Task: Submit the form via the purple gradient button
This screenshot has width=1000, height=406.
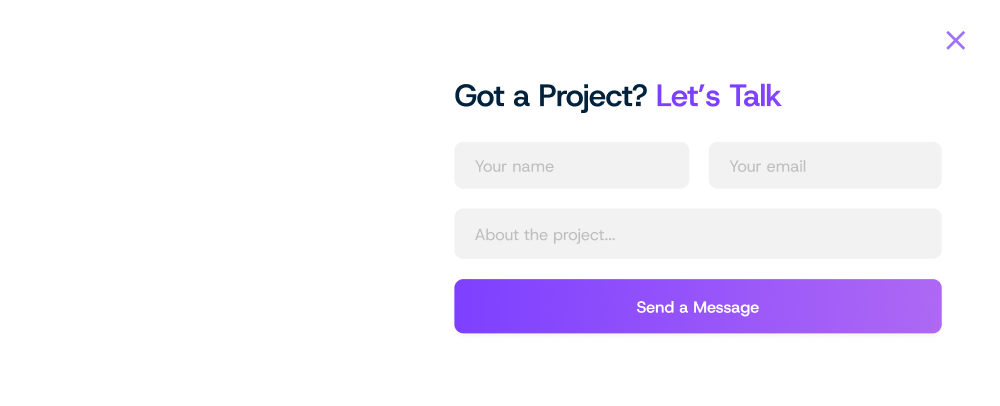Action: [x=698, y=307]
